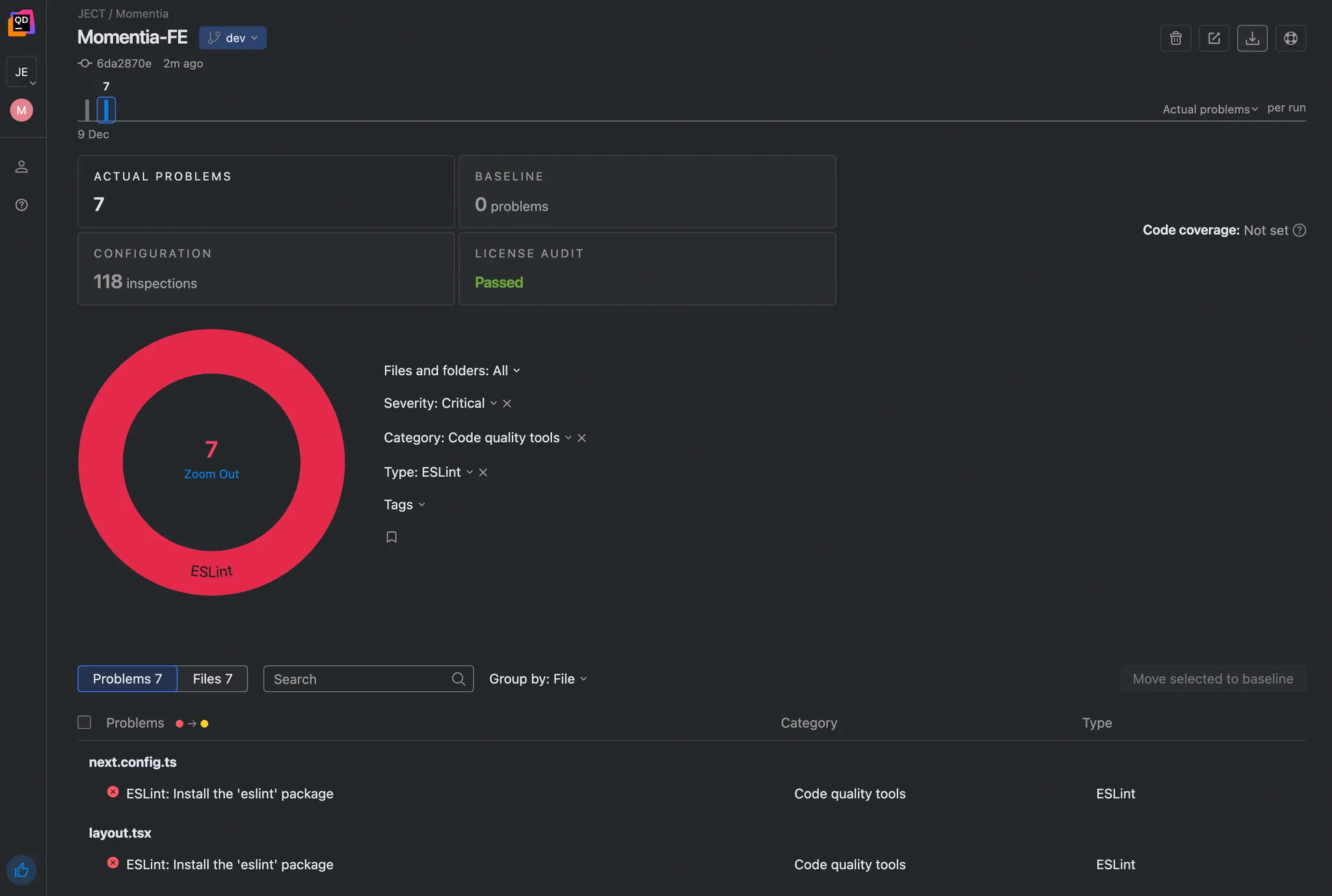
Task: Click the JECT / Momentia breadcrumb
Action: tap(123, 14)
